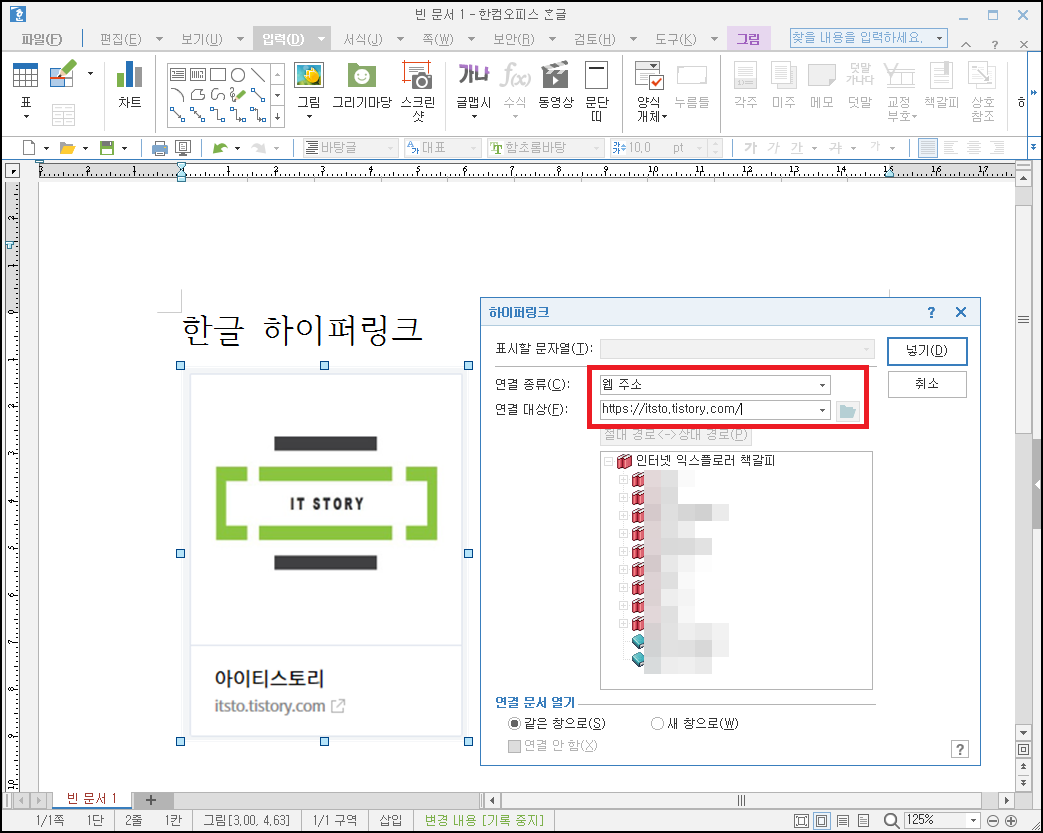The width and height of the screenshot is (1043, 833).
Task: Zoom in with the plus icon
Action: (1011, 820)
